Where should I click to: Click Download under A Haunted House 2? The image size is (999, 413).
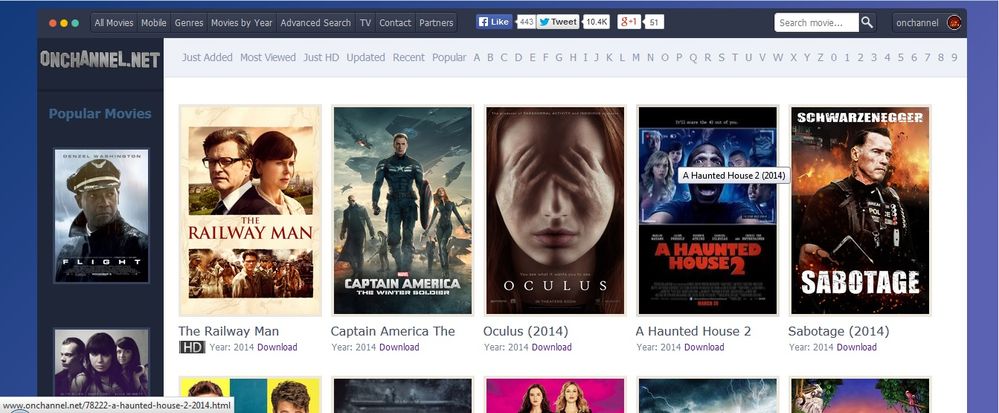click(704, 347)
